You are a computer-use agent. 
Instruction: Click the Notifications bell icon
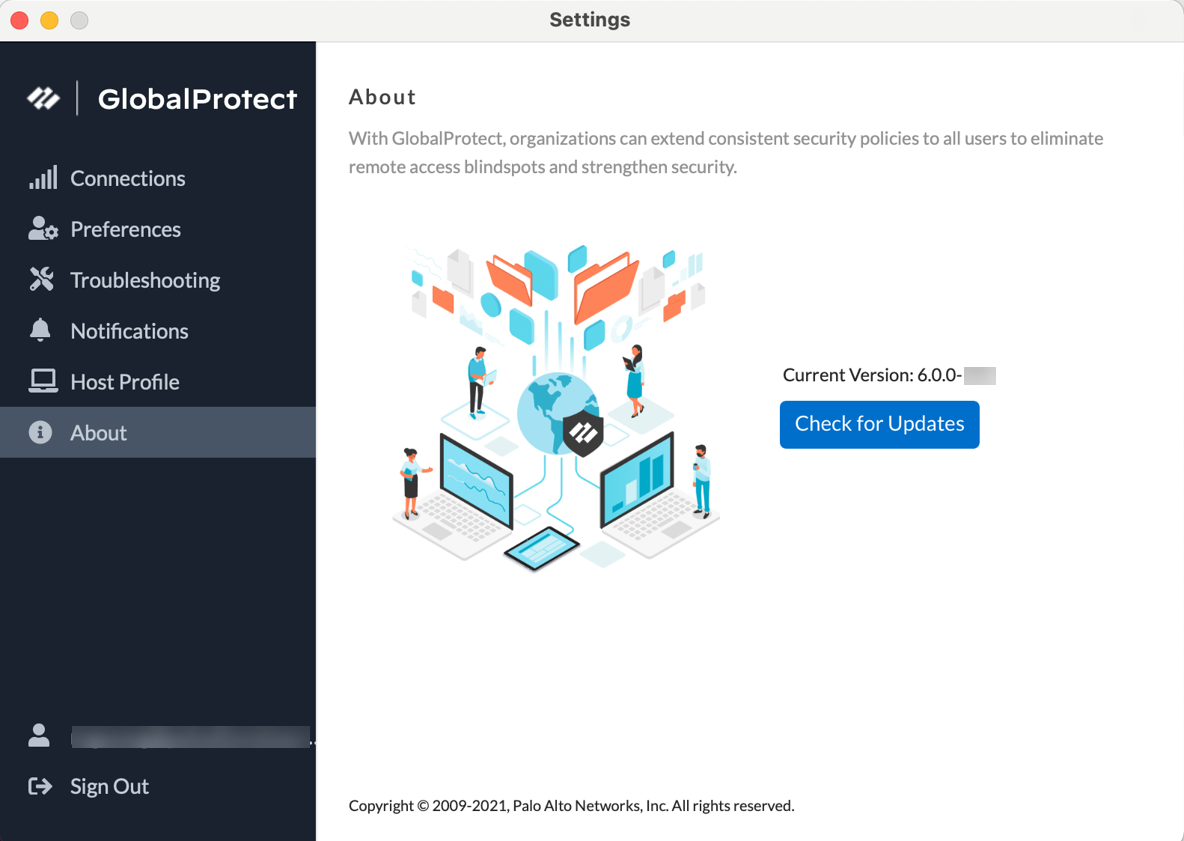tap(40, 330)
